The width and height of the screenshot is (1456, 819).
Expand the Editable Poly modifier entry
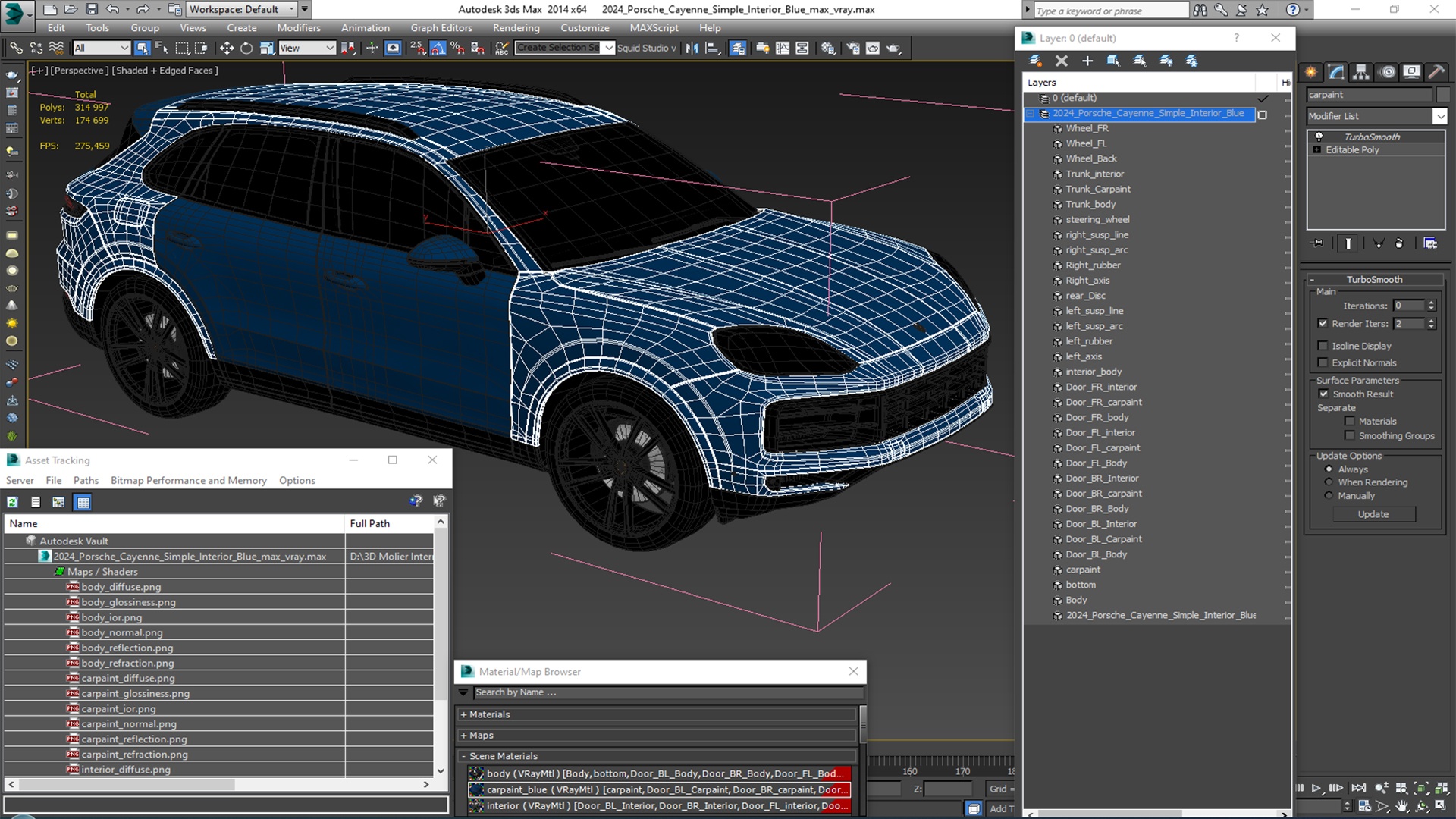(1317, 150)
